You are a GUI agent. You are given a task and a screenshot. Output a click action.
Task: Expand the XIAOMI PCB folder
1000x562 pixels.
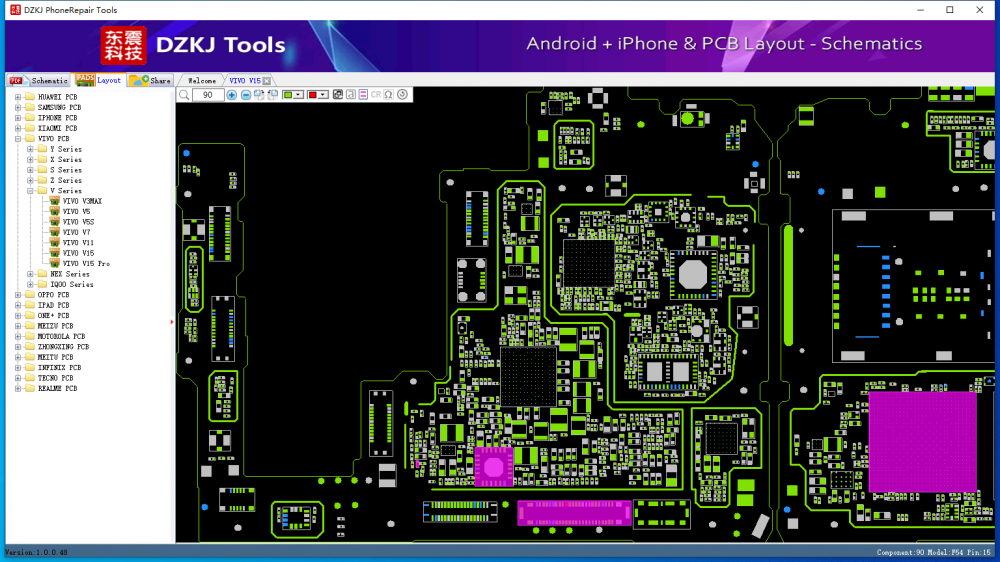click(x=18, y=128)
